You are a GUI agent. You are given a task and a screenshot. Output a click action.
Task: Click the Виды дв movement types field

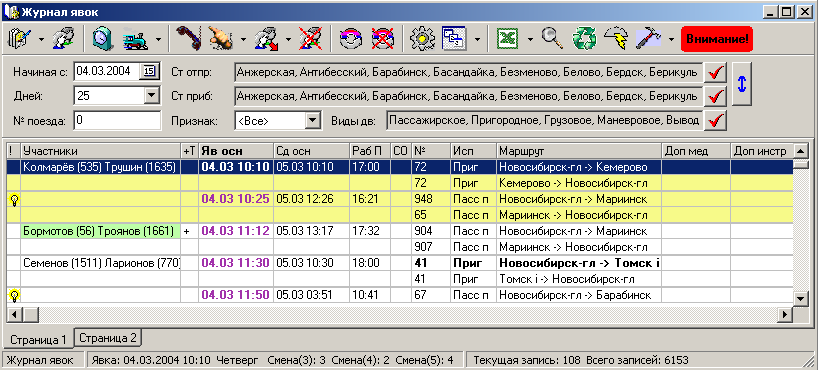point(544,121)
